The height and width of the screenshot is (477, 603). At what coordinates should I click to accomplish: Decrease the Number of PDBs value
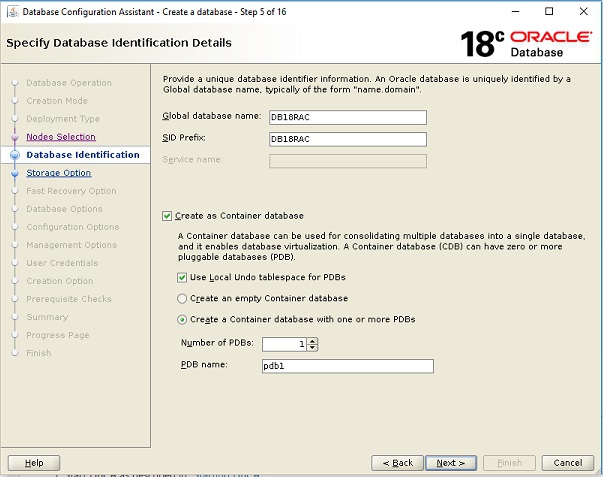[x=312, y=347]
